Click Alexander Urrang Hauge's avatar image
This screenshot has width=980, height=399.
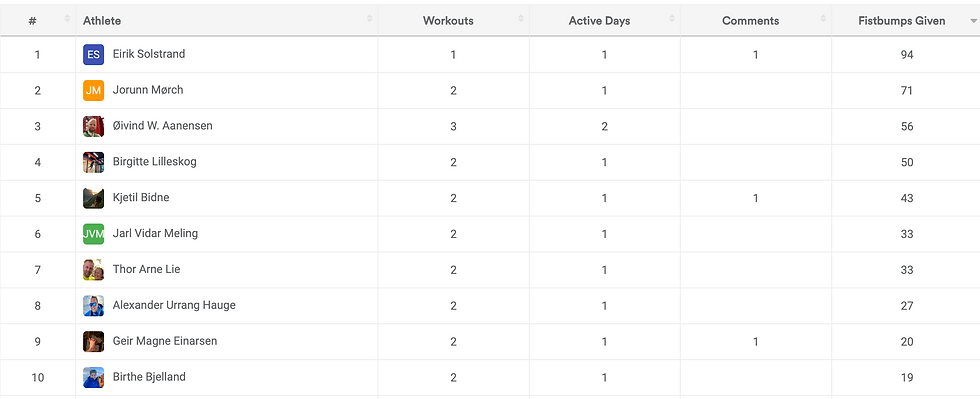tap(93, 306)
